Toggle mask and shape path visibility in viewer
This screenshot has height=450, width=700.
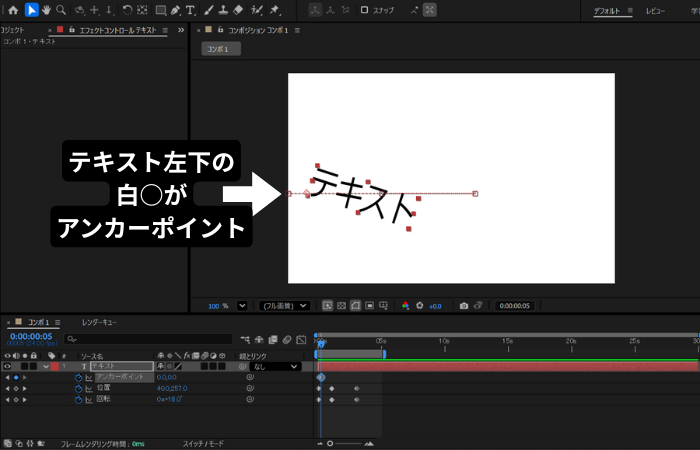pos(355,306)
